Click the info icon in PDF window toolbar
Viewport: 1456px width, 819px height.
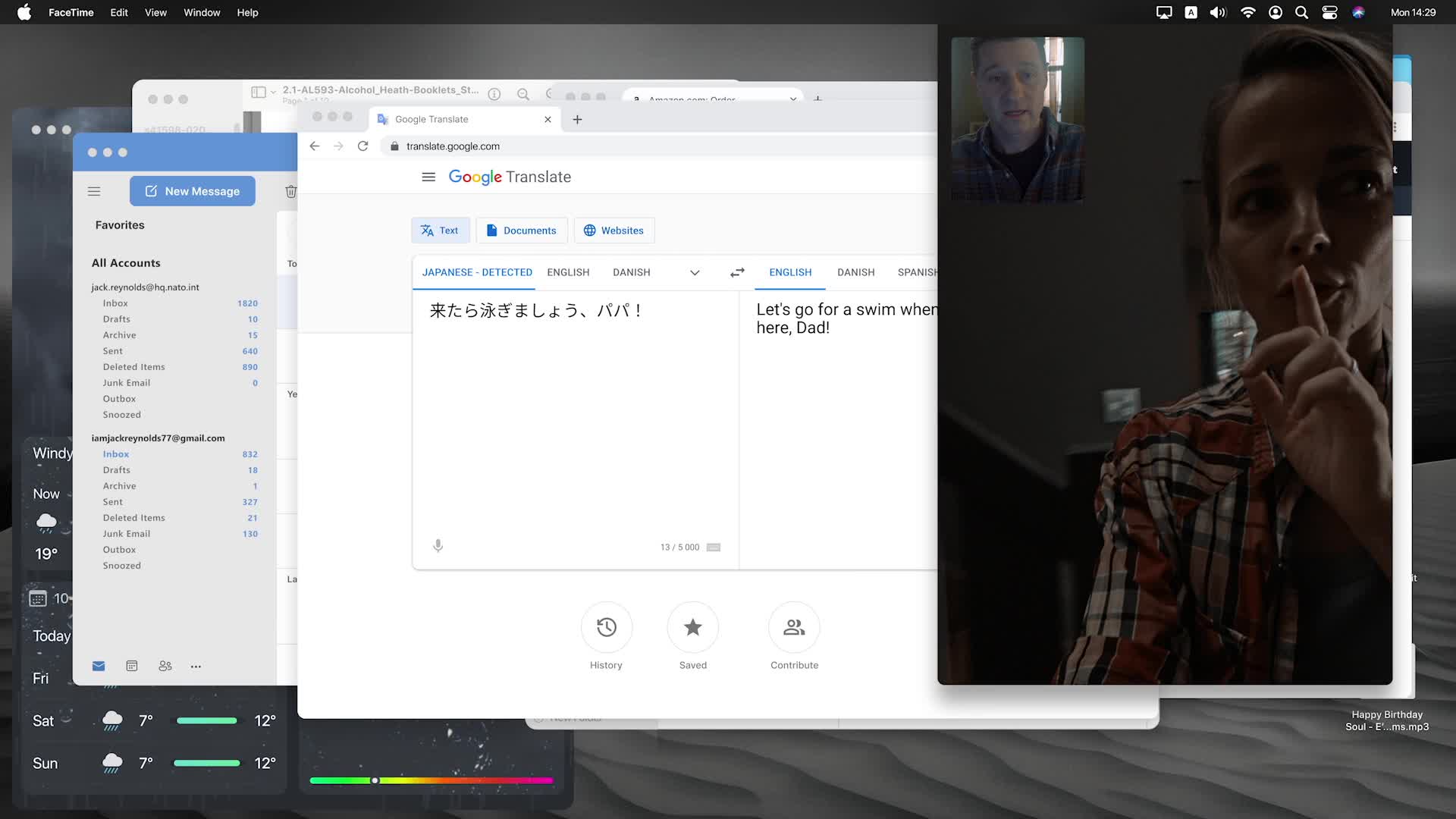(494, 94)
